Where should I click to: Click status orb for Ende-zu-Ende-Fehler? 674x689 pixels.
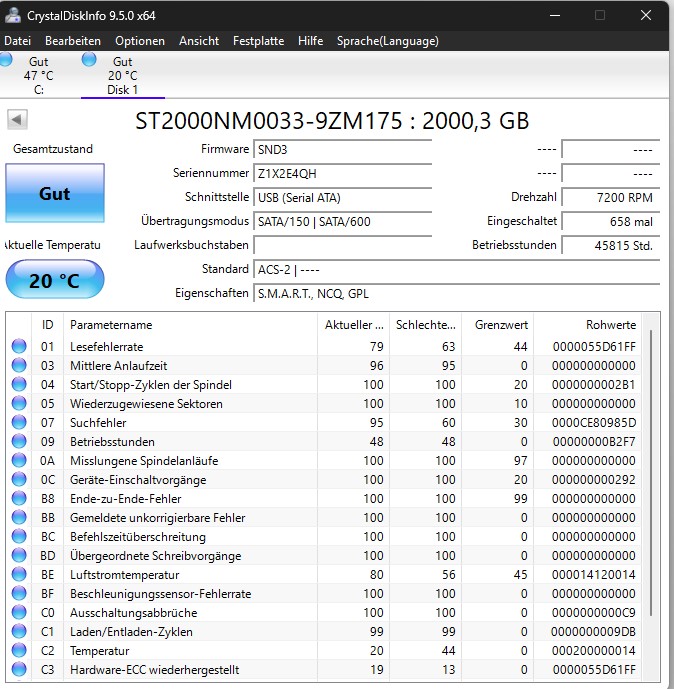[x=19, y=498]
